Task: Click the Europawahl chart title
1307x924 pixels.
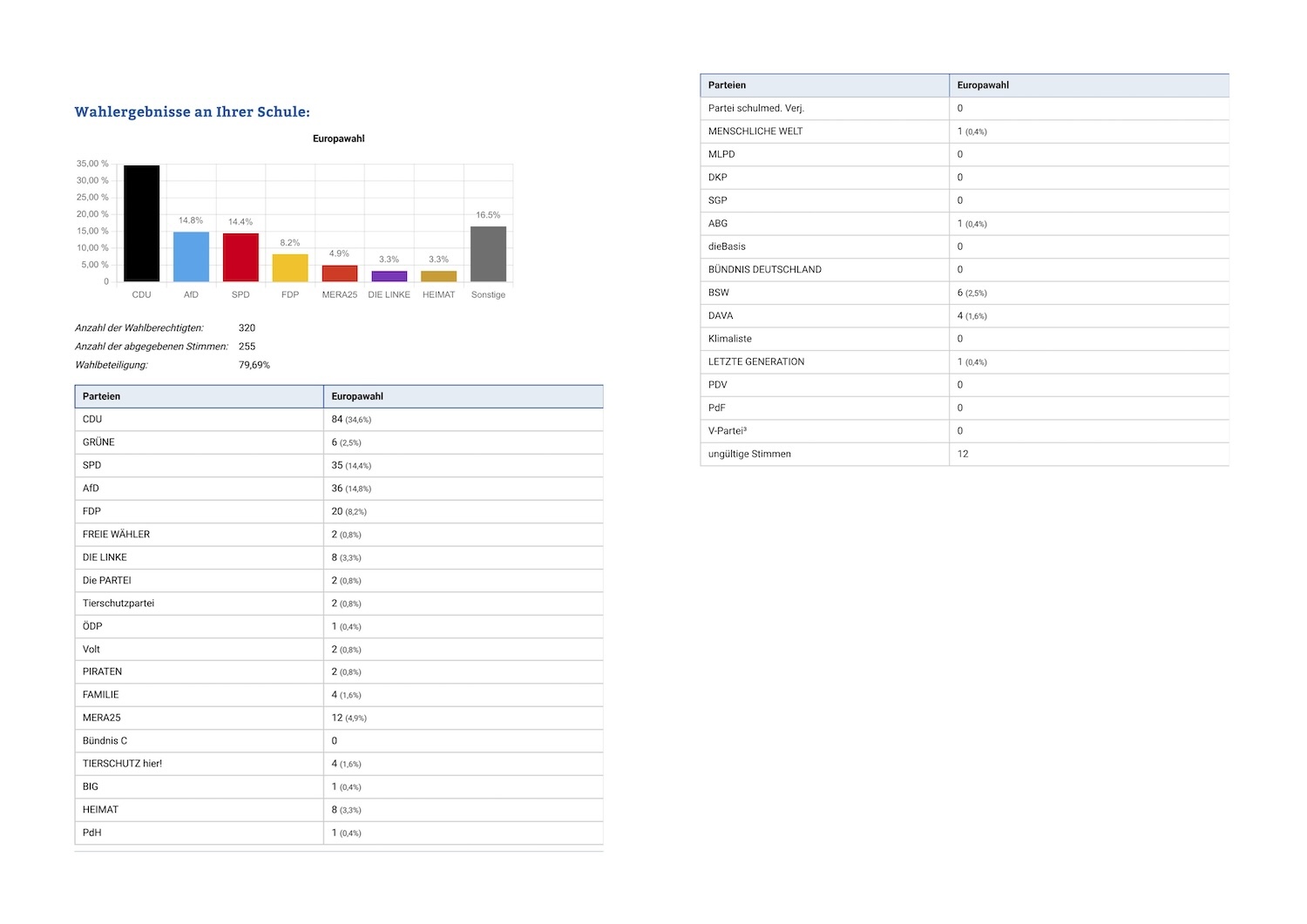Action: tap(338, 138)
